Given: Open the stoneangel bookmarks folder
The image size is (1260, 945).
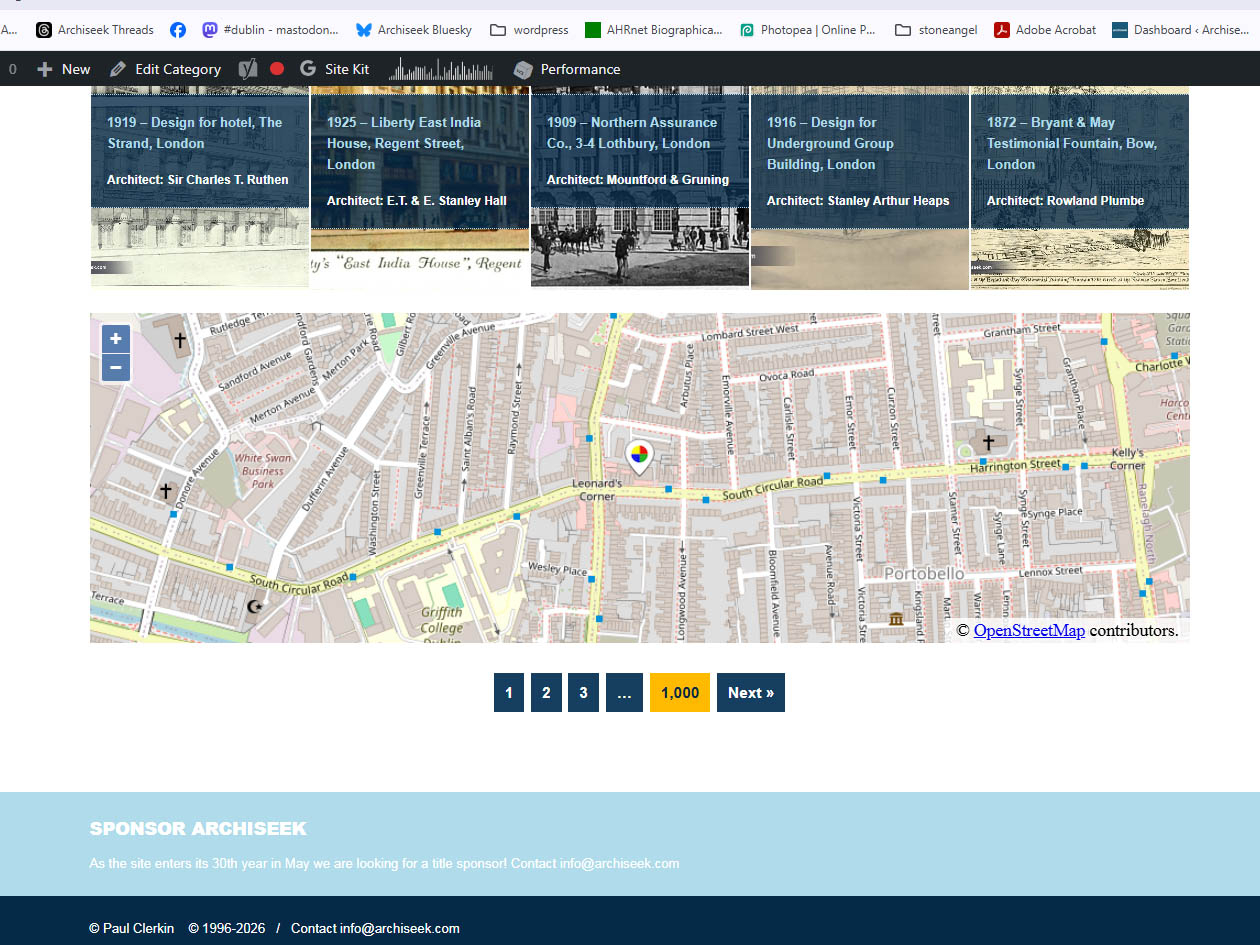Looking at the screenshot, I should (935, 30).
